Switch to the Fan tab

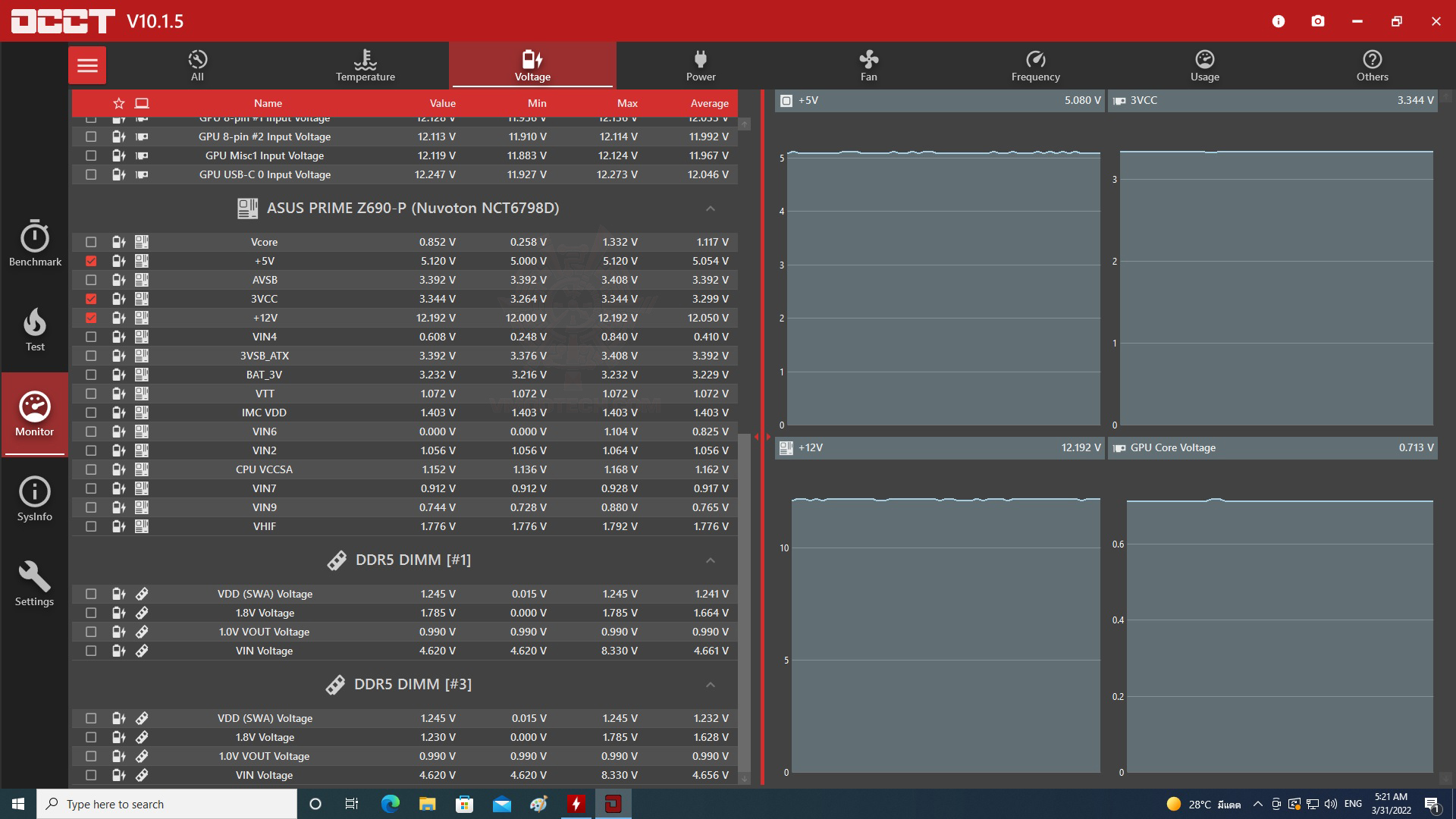[x=868, y=65]
